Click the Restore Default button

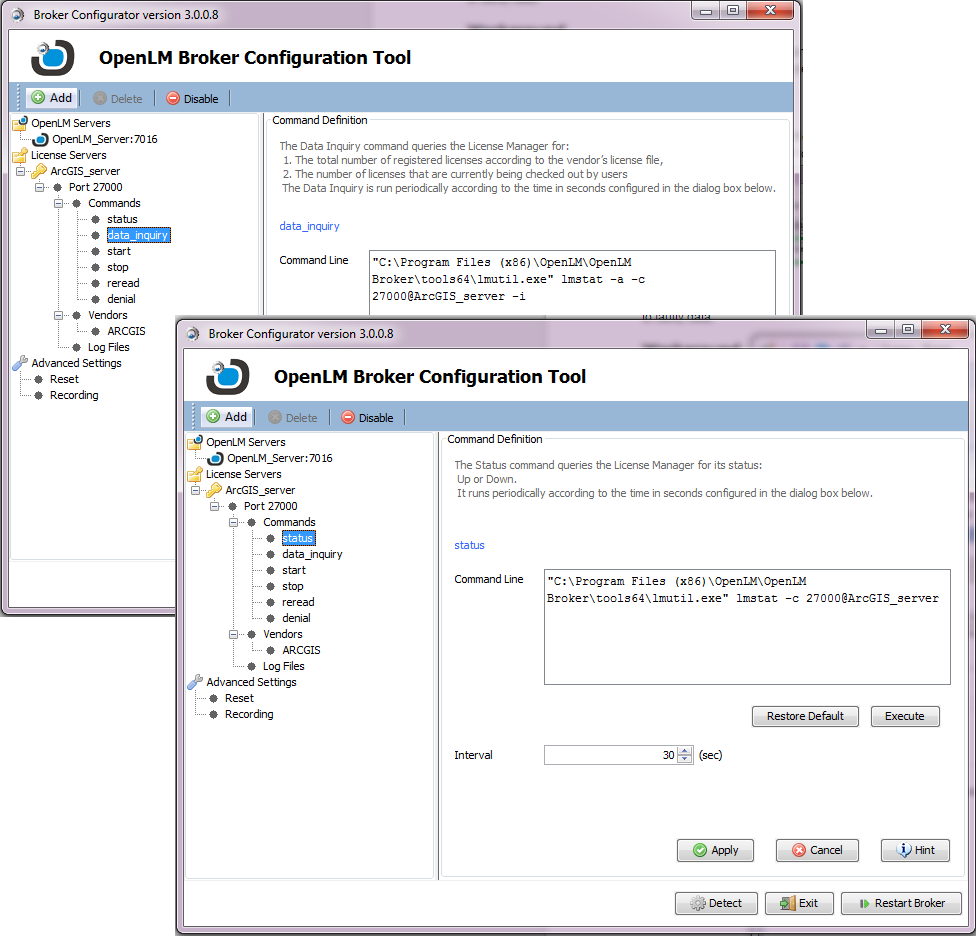point(805,716)
